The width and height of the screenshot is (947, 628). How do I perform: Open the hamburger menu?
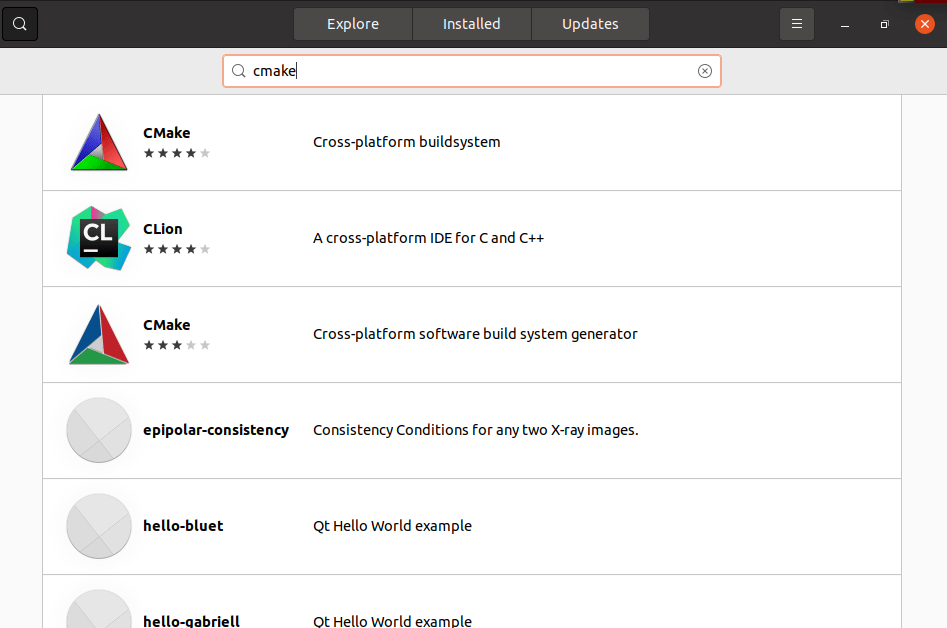point(797,24)
